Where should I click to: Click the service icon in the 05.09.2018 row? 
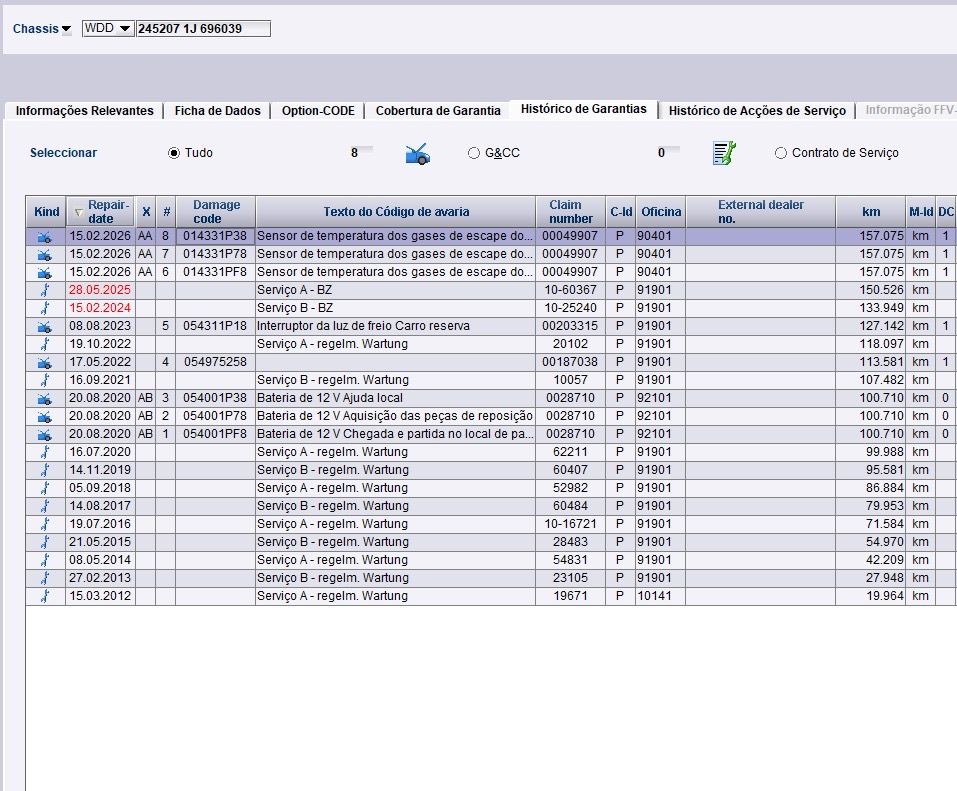[45, 488]
